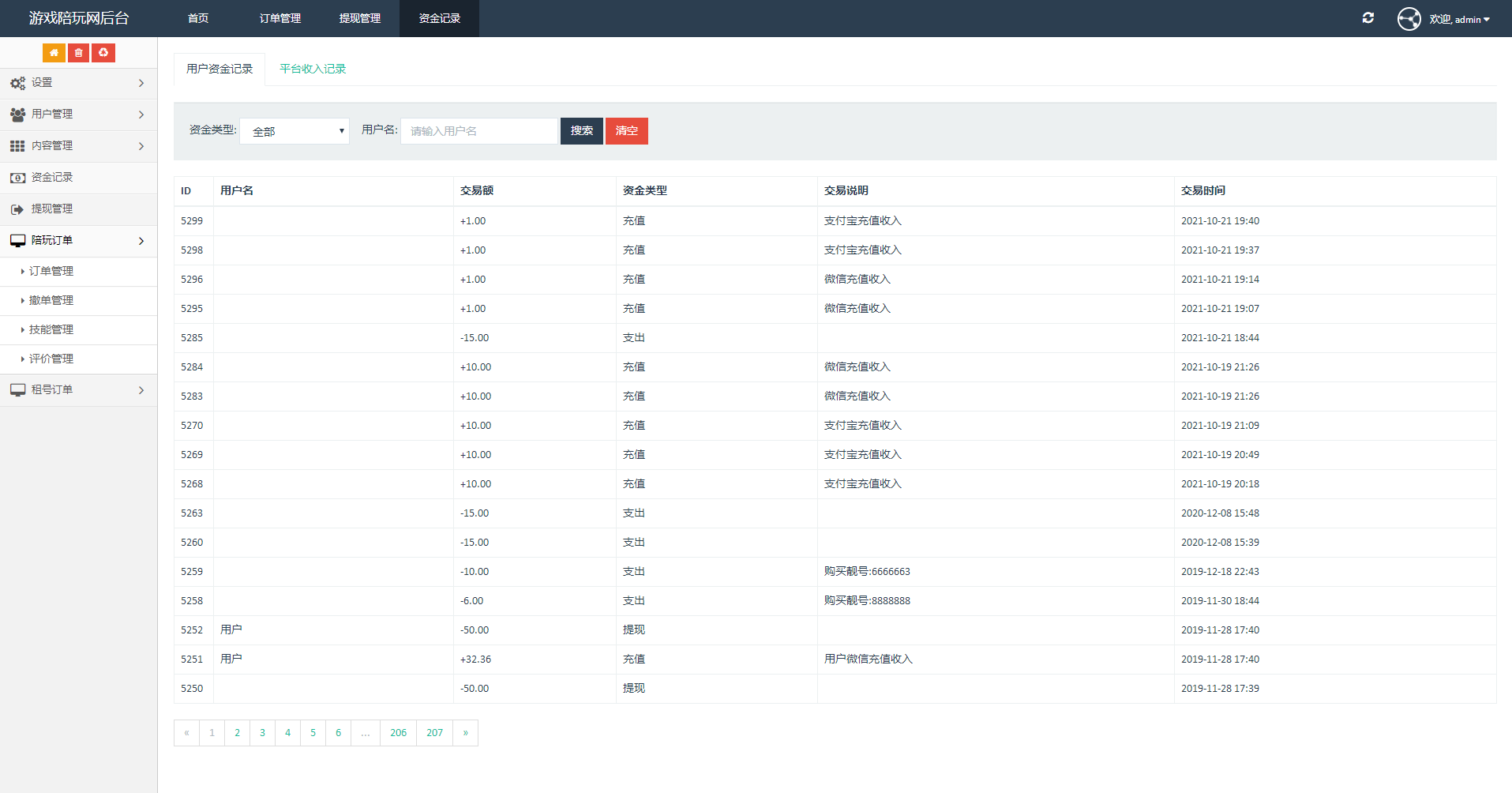This screenshot has height=793, width=1512.
Task: Open the 资金类型 dropdown showing 全部
Action: pyautogui.click(x=295, y=131)
